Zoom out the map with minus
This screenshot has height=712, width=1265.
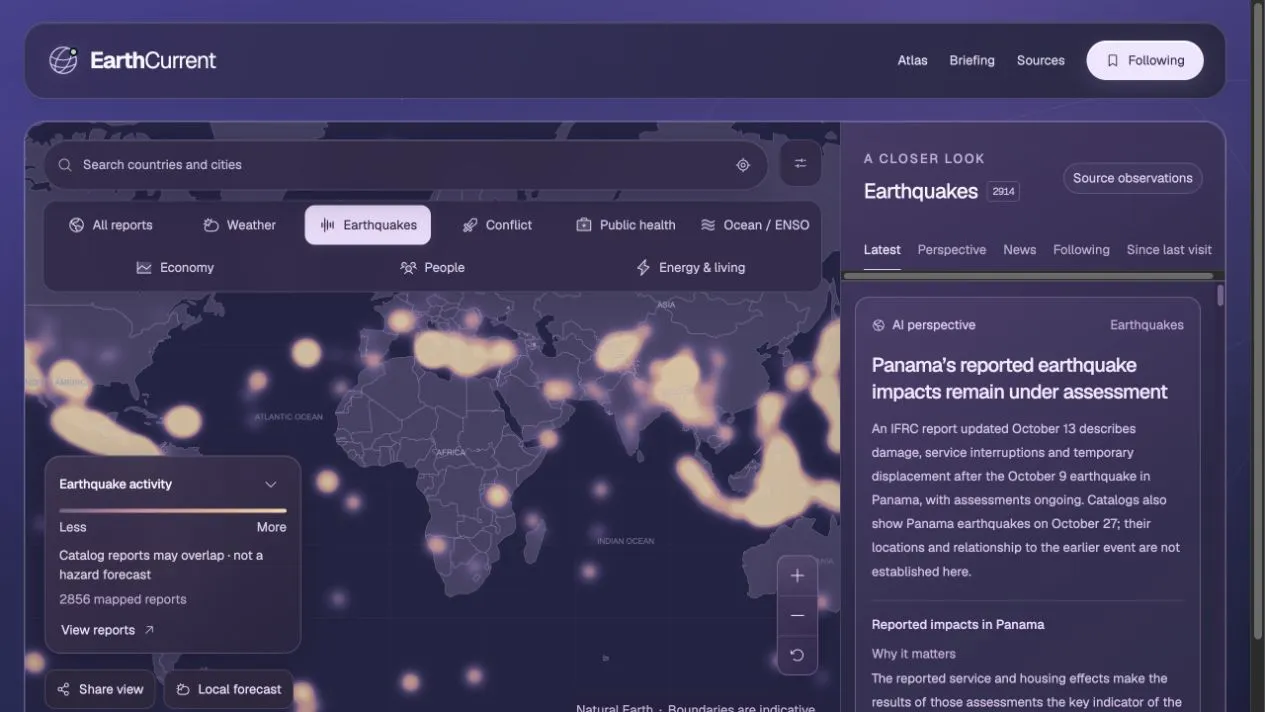tap(797, 615)
